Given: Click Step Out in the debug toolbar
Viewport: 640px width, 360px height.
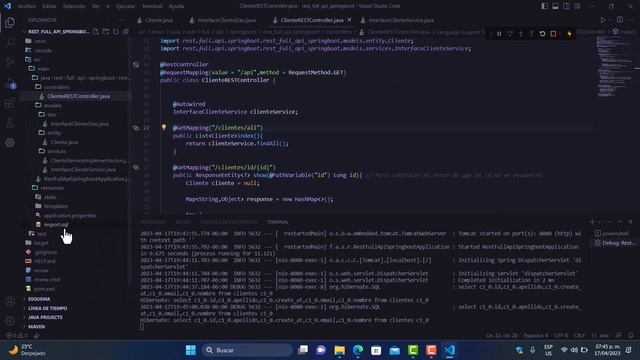Looking at the screenshot, I should 531,34.
